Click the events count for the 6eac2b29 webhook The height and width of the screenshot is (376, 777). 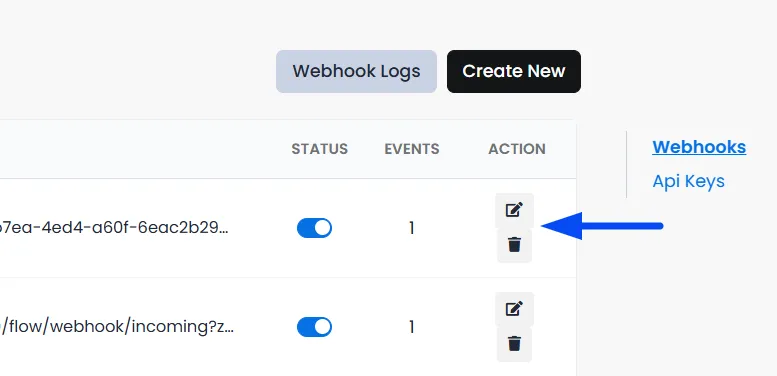pyautogui.click(x=411, y=228)
